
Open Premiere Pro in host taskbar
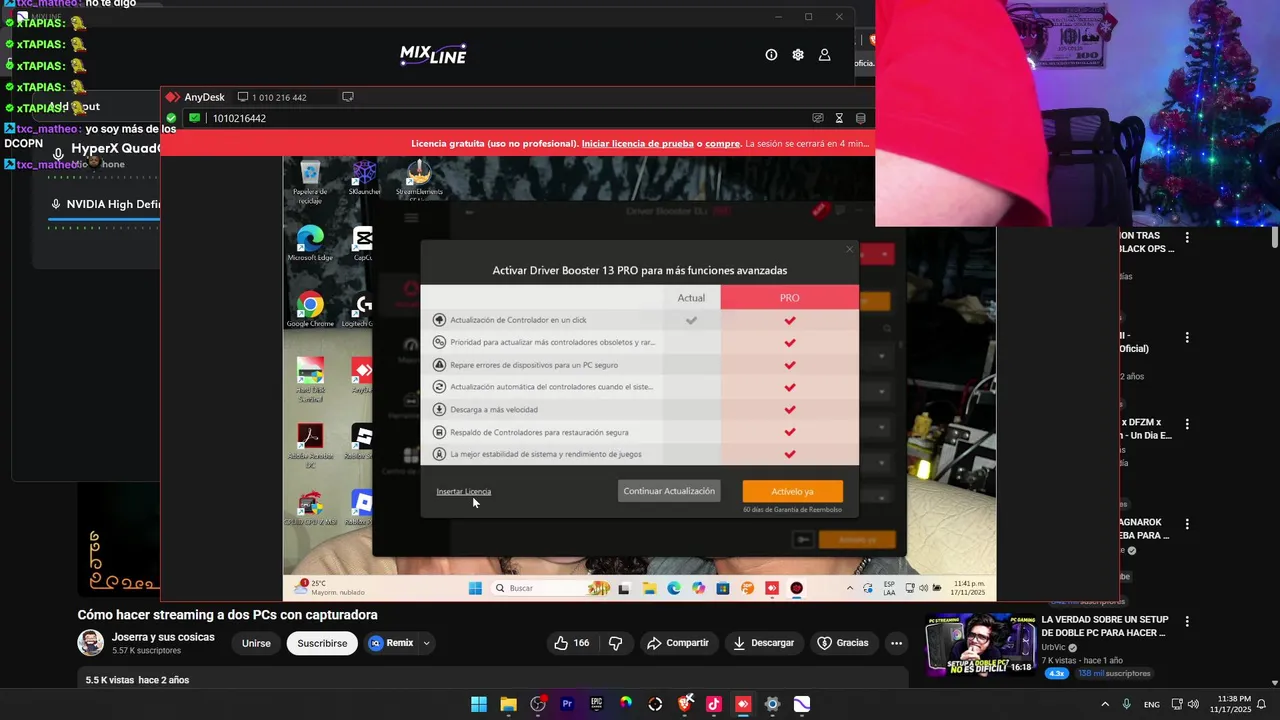pyautogui.click(x=567, y=704)
